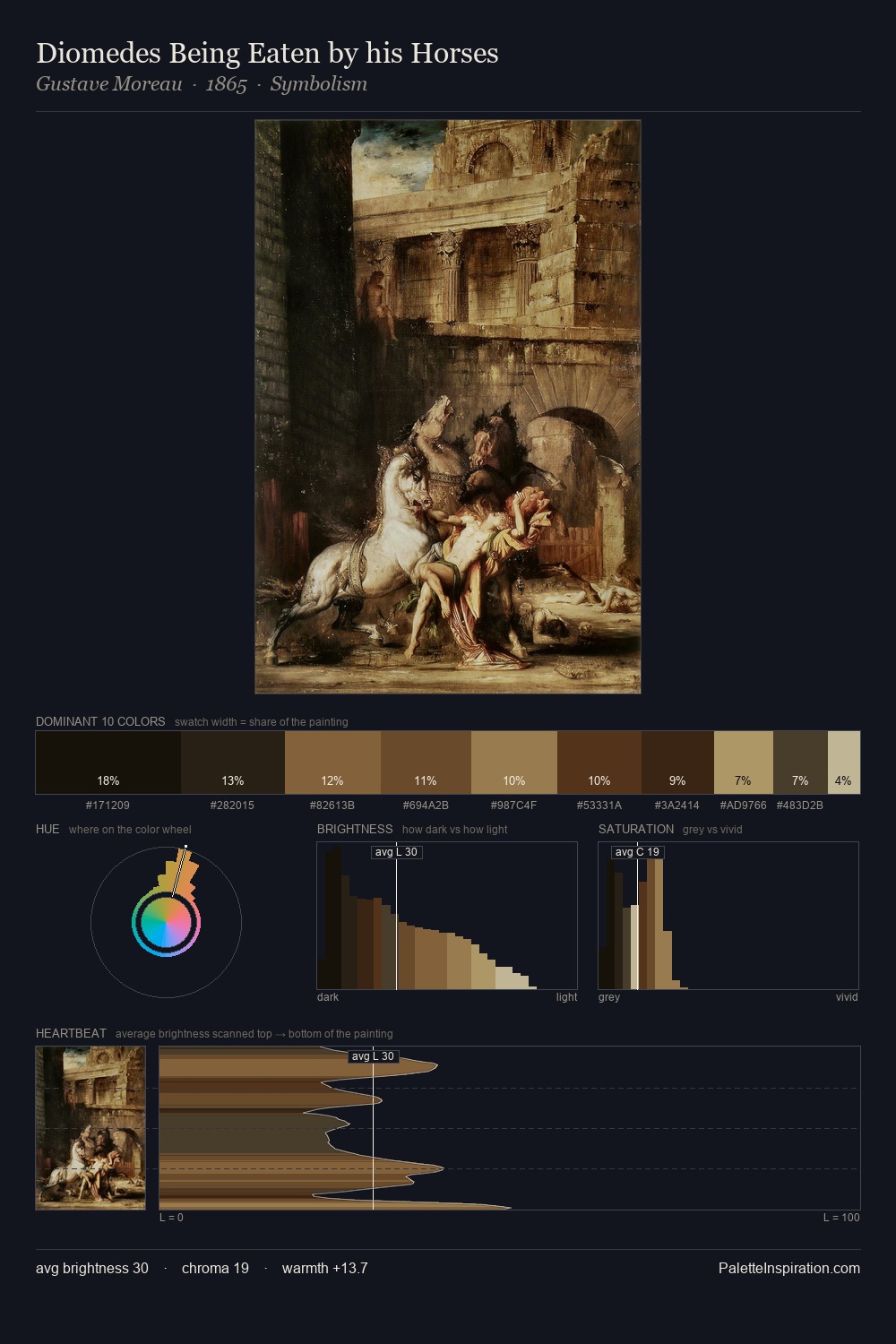Click the 'avg C 19' saturation label
This screenshot has height=1344, width=896.
(x=637, y=852)
